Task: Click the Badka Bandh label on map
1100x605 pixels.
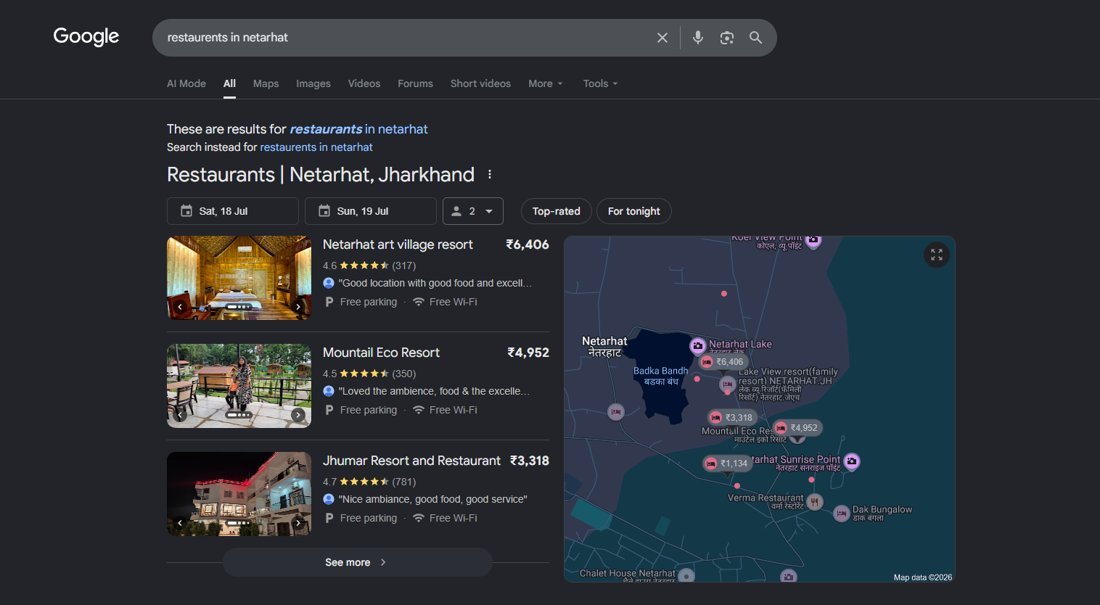Action: [x=661, y=376]
